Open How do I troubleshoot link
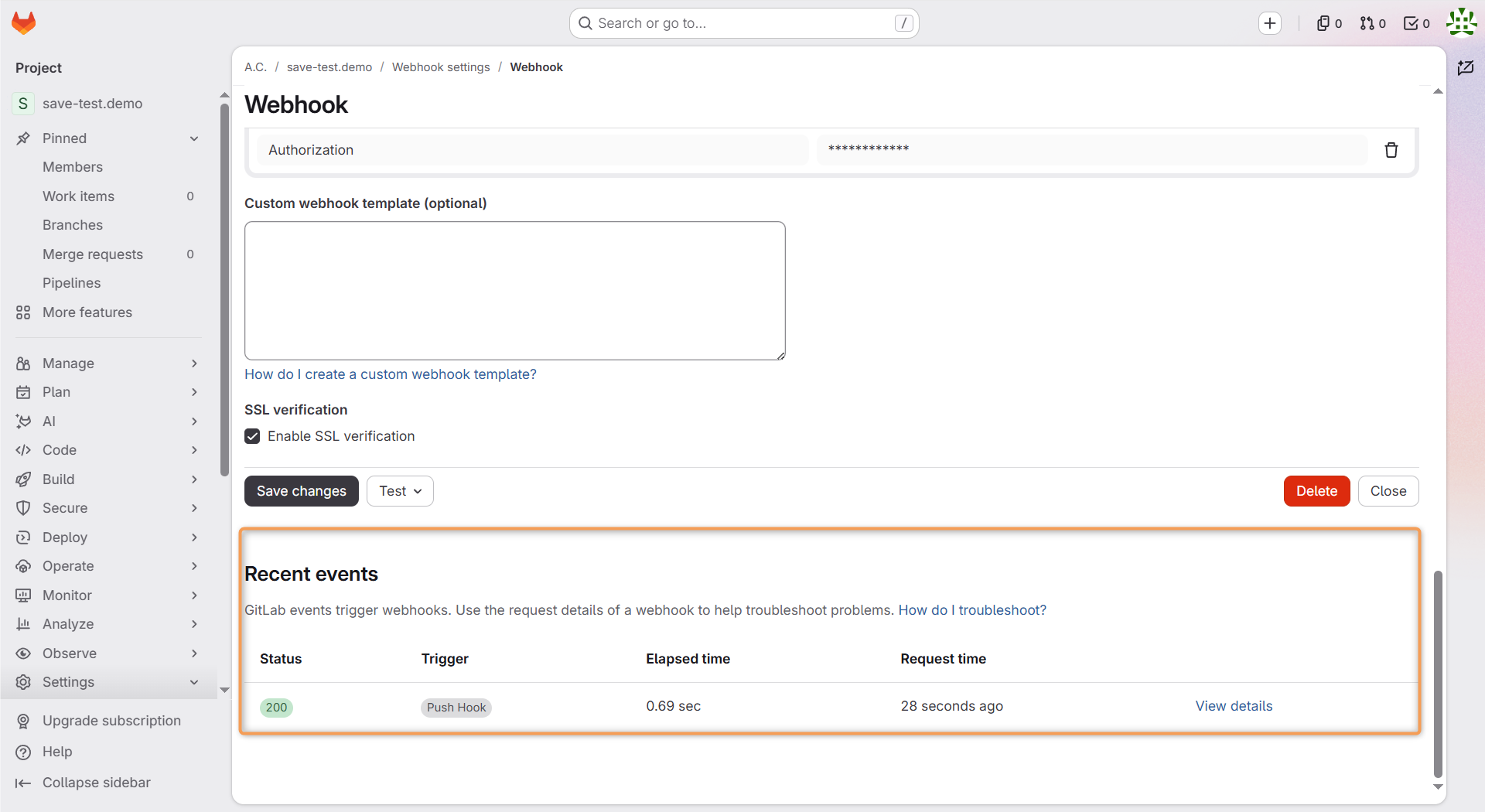1485x812 pixels. click(x=972, y=610)
